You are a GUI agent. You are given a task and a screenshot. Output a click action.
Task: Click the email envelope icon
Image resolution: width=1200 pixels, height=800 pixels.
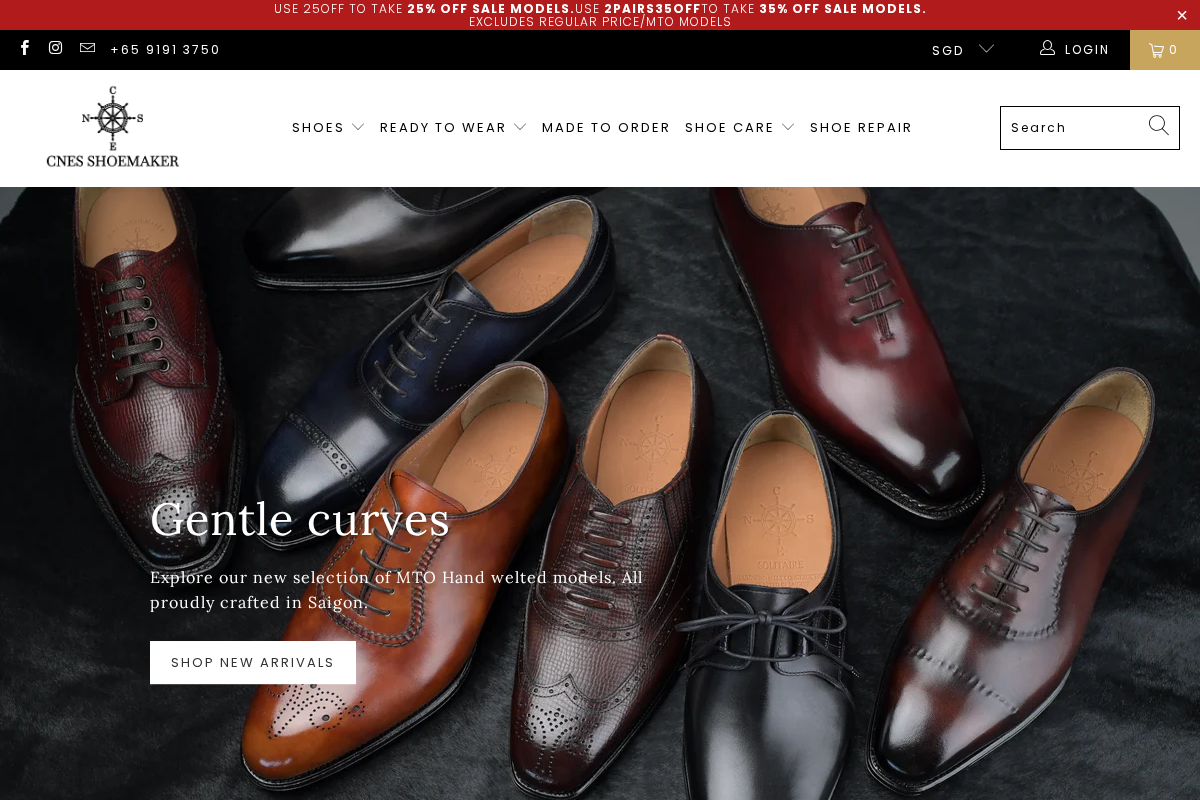87,47
